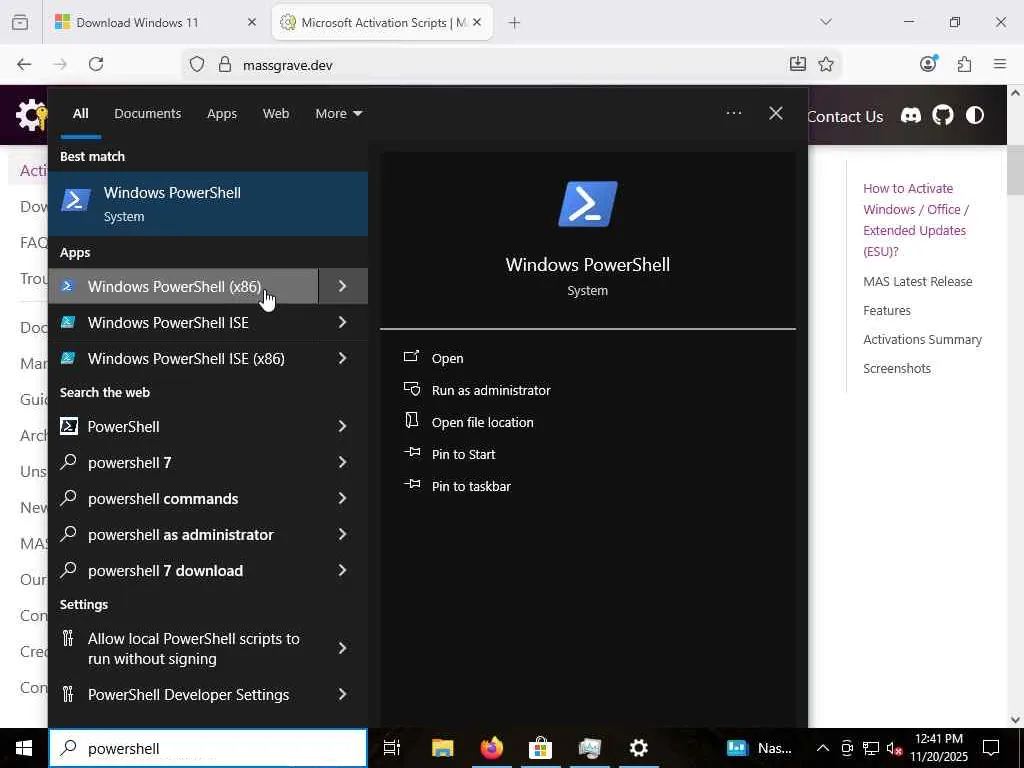
Task: Open Allow local PowerShell scripts setting
Action: (184, 648)
